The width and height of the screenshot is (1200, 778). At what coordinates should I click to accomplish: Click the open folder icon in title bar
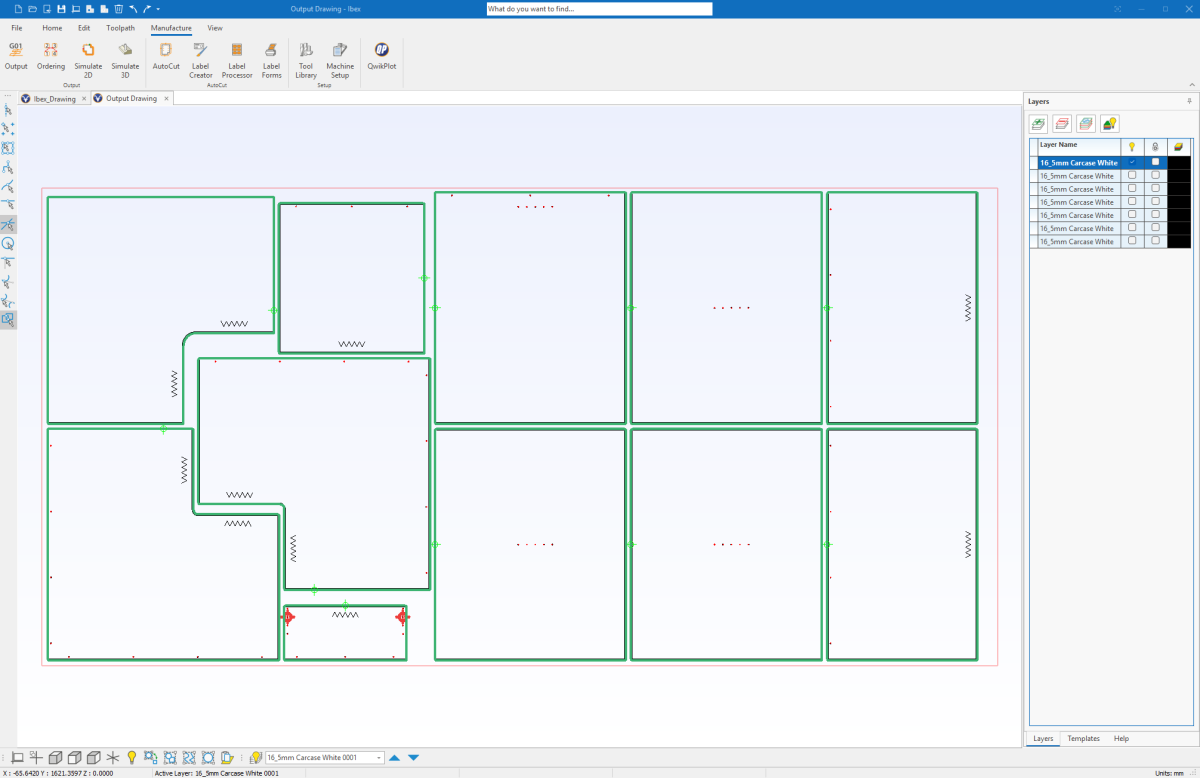coord(32,8)
